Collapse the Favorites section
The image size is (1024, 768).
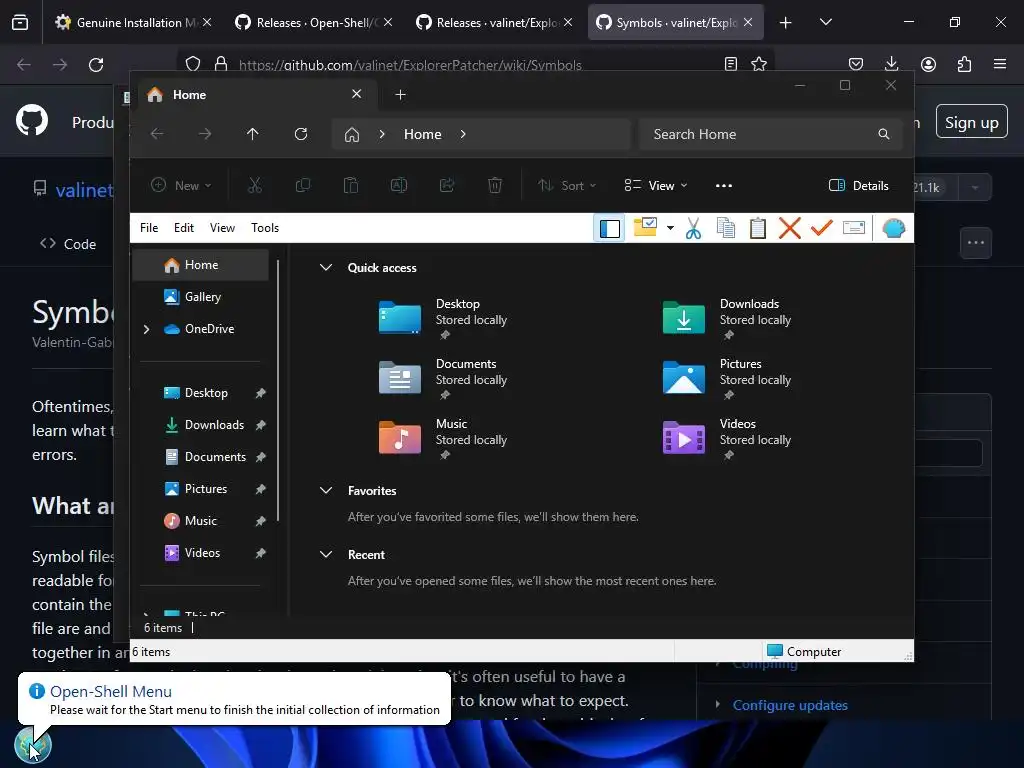[326, 490]
